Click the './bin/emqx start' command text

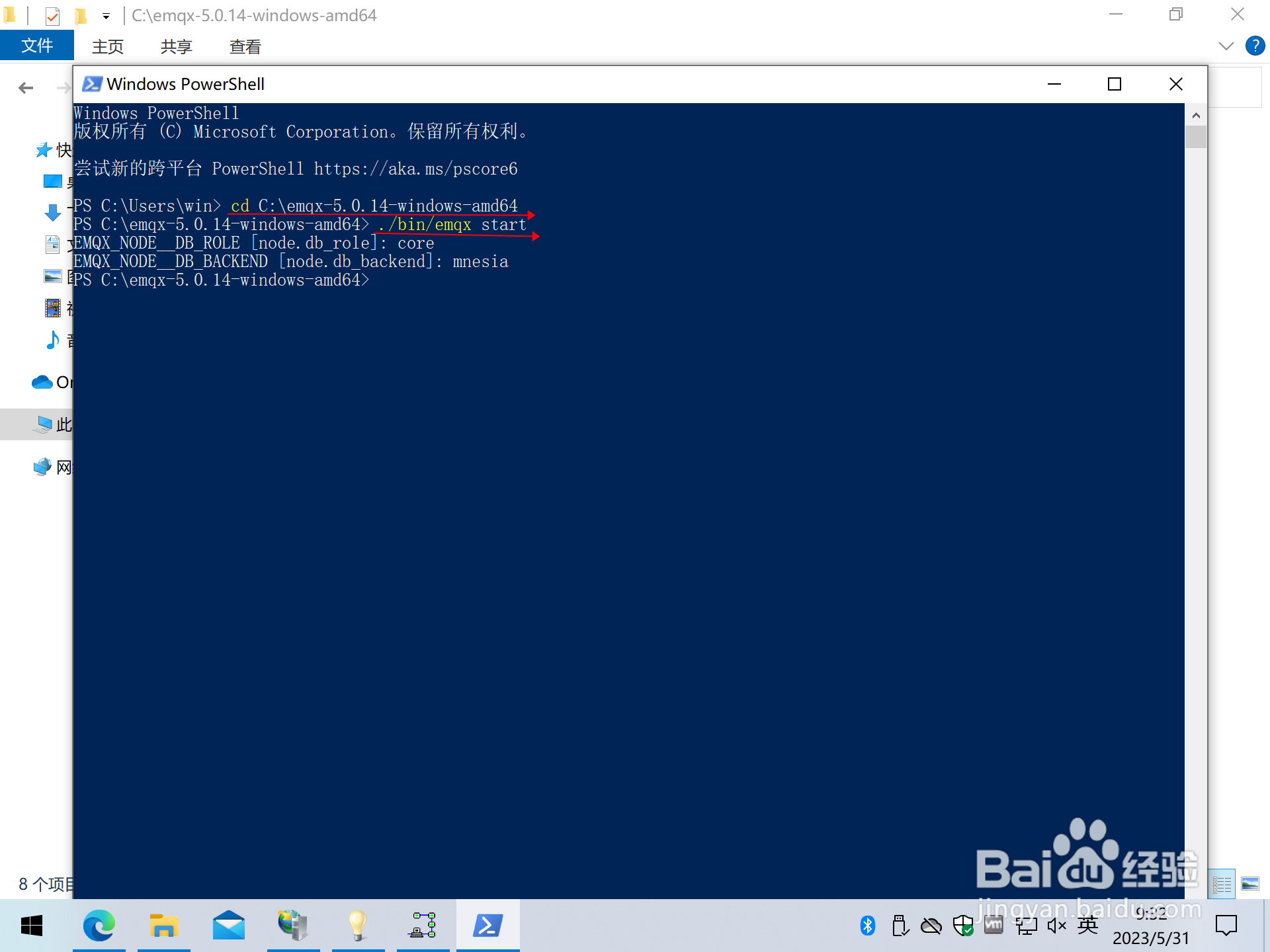tap(452, 225)
